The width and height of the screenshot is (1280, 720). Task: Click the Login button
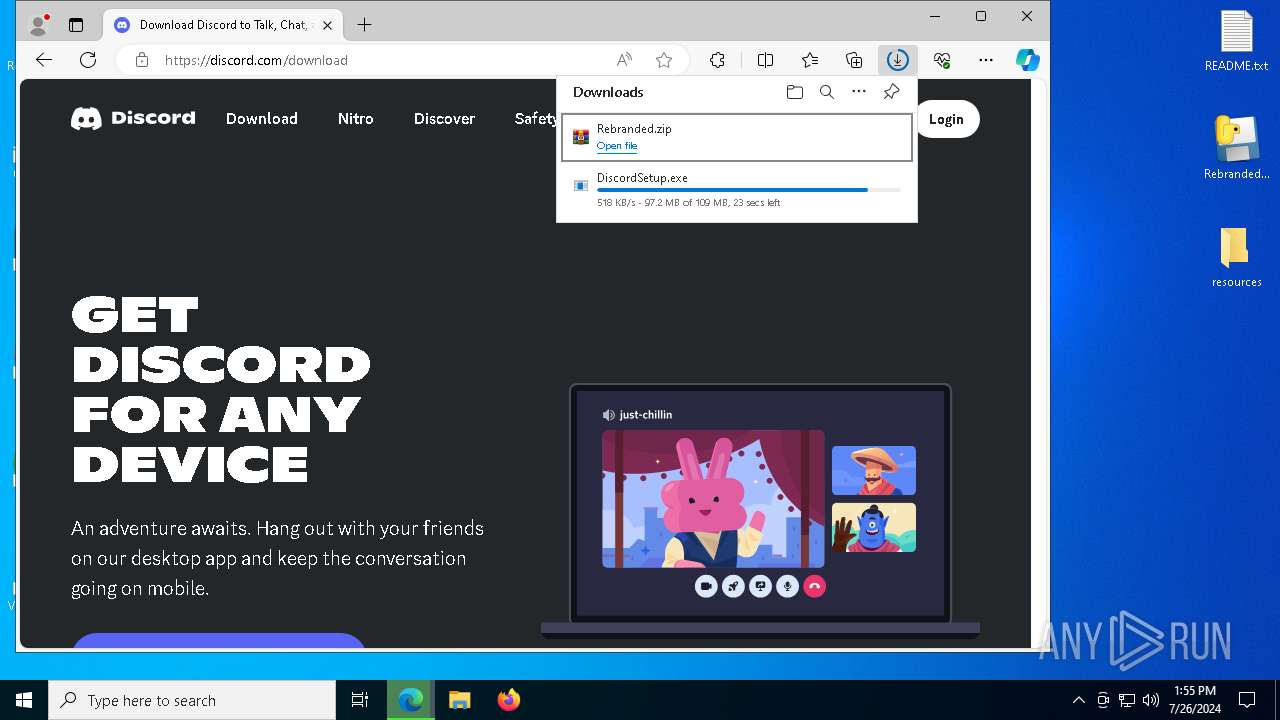(x=946, y=119)
